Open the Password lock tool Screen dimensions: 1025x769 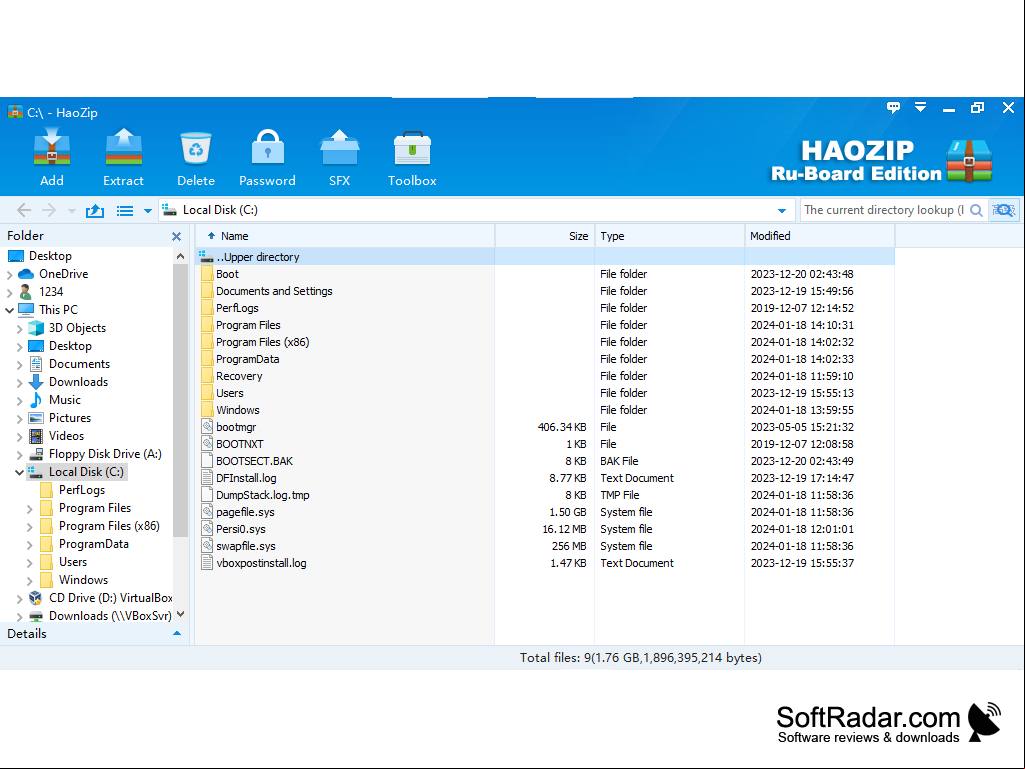[x=267, y=148]
